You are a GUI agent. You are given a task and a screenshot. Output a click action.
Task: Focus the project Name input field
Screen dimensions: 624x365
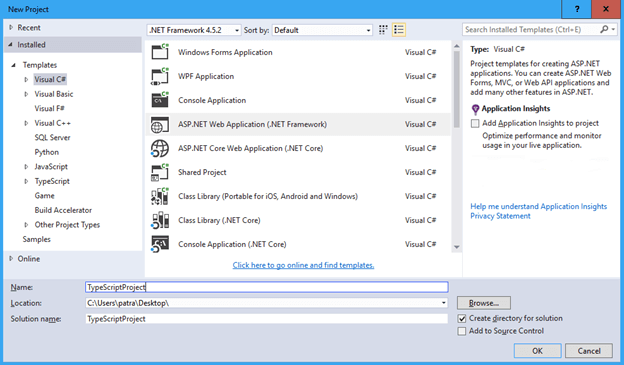[267, 287]
